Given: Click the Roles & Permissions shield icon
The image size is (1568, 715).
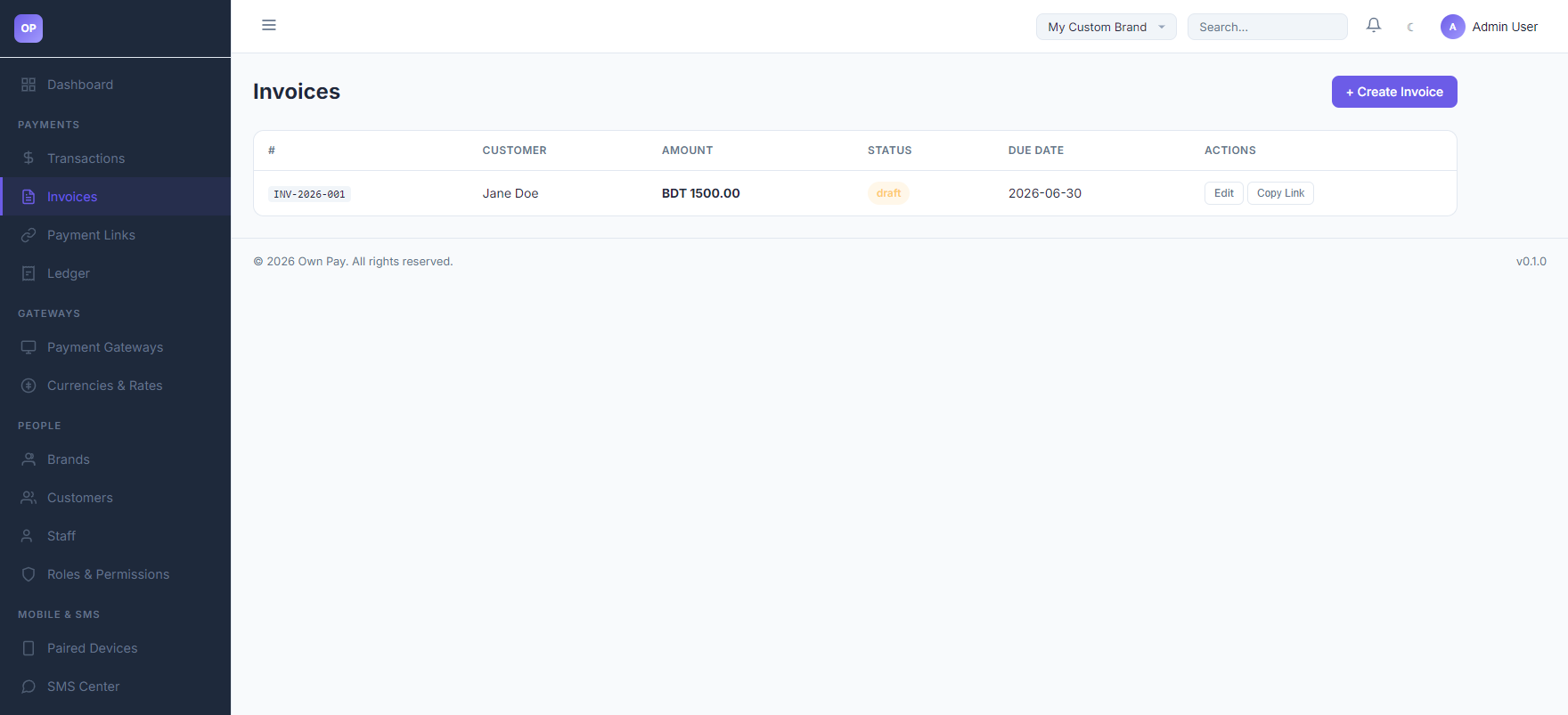Looking at the screenshot, I should tap(29, 574).
